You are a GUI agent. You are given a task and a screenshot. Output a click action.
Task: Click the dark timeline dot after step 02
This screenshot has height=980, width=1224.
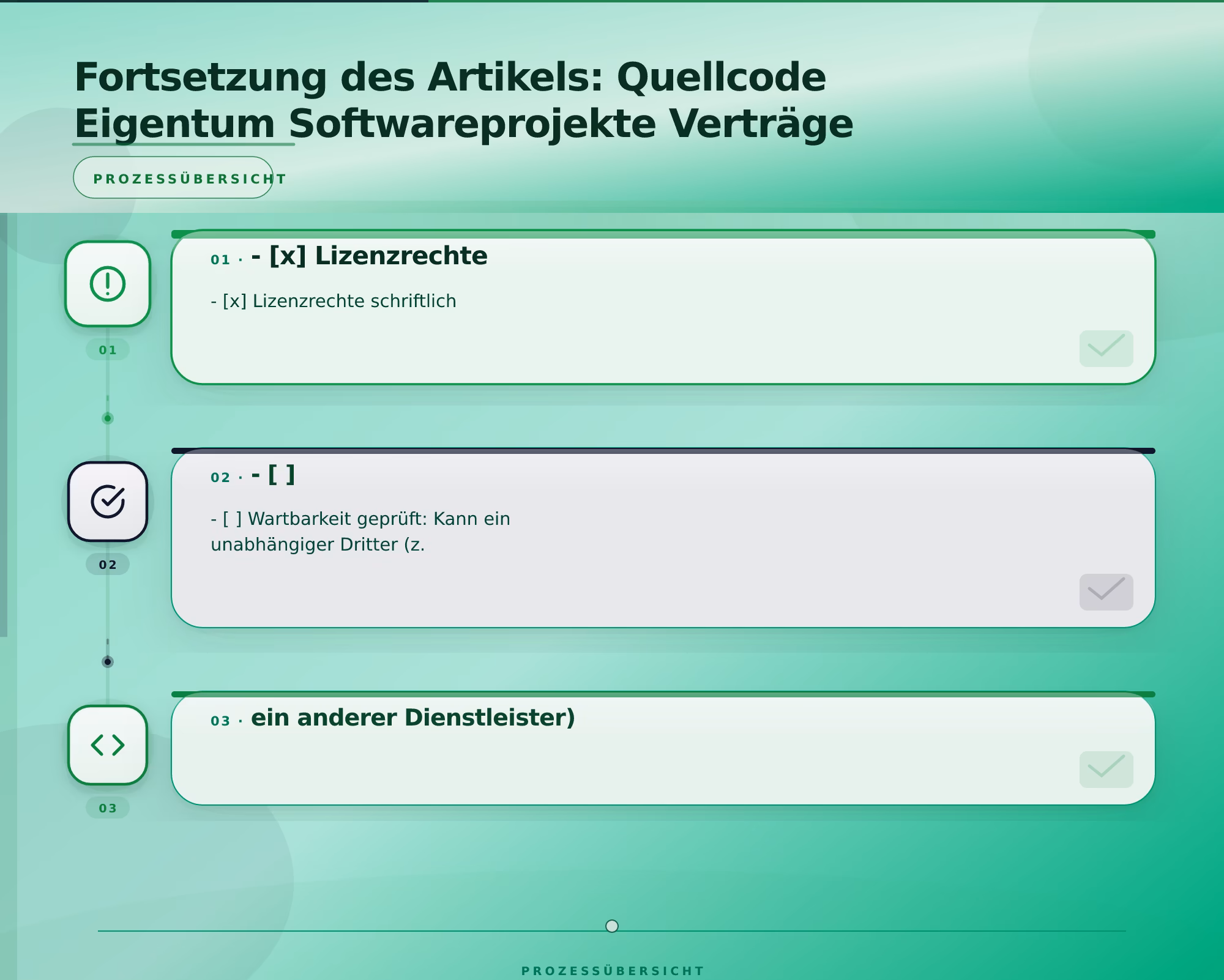[108, 662]
